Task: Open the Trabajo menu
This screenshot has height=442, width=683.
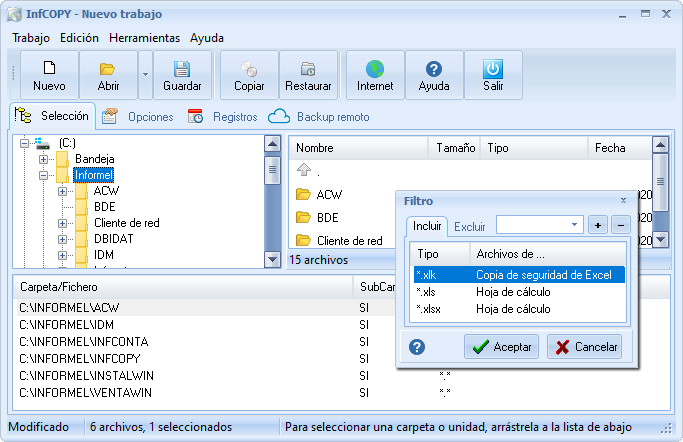Action: [31, 38]
